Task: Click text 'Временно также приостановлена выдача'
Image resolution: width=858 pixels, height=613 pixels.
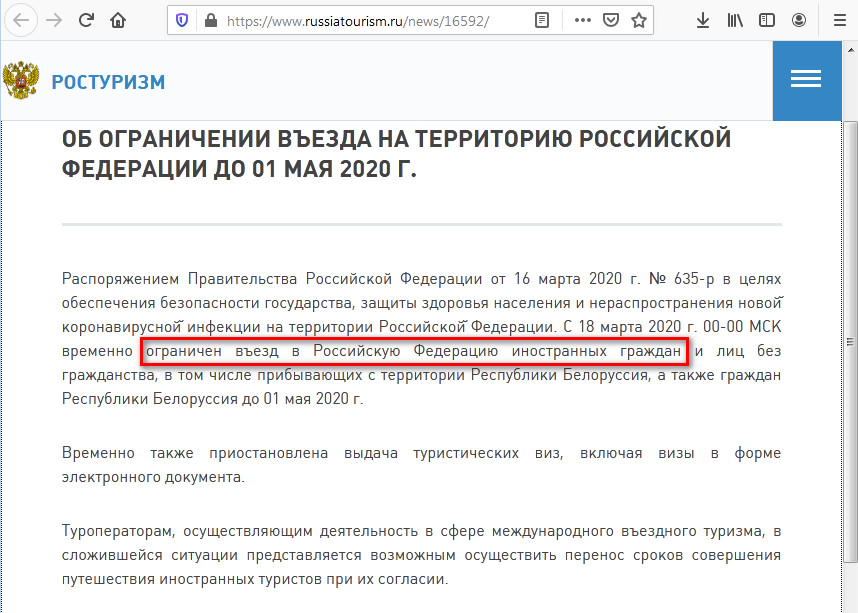Action: (230, 453)
